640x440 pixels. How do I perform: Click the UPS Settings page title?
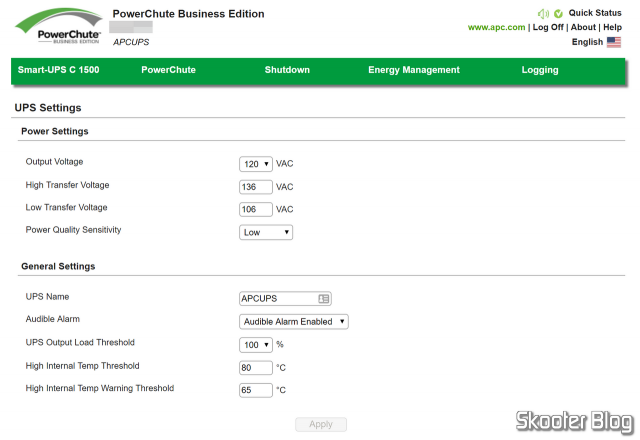(48, 108)
